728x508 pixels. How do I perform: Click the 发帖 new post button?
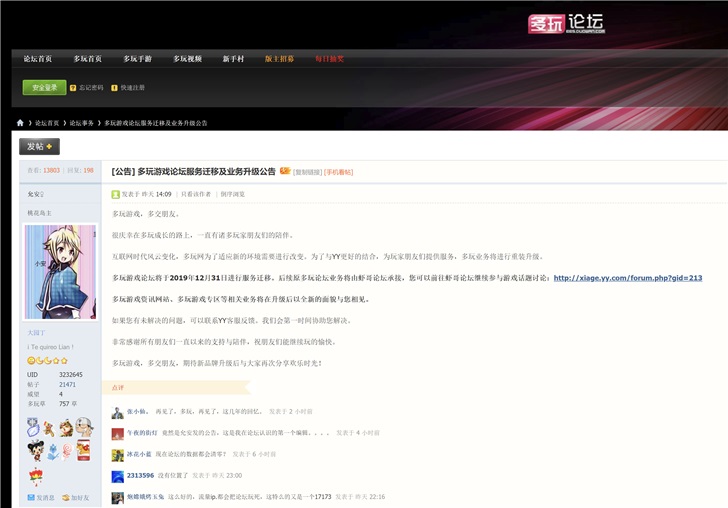(39, 146)
